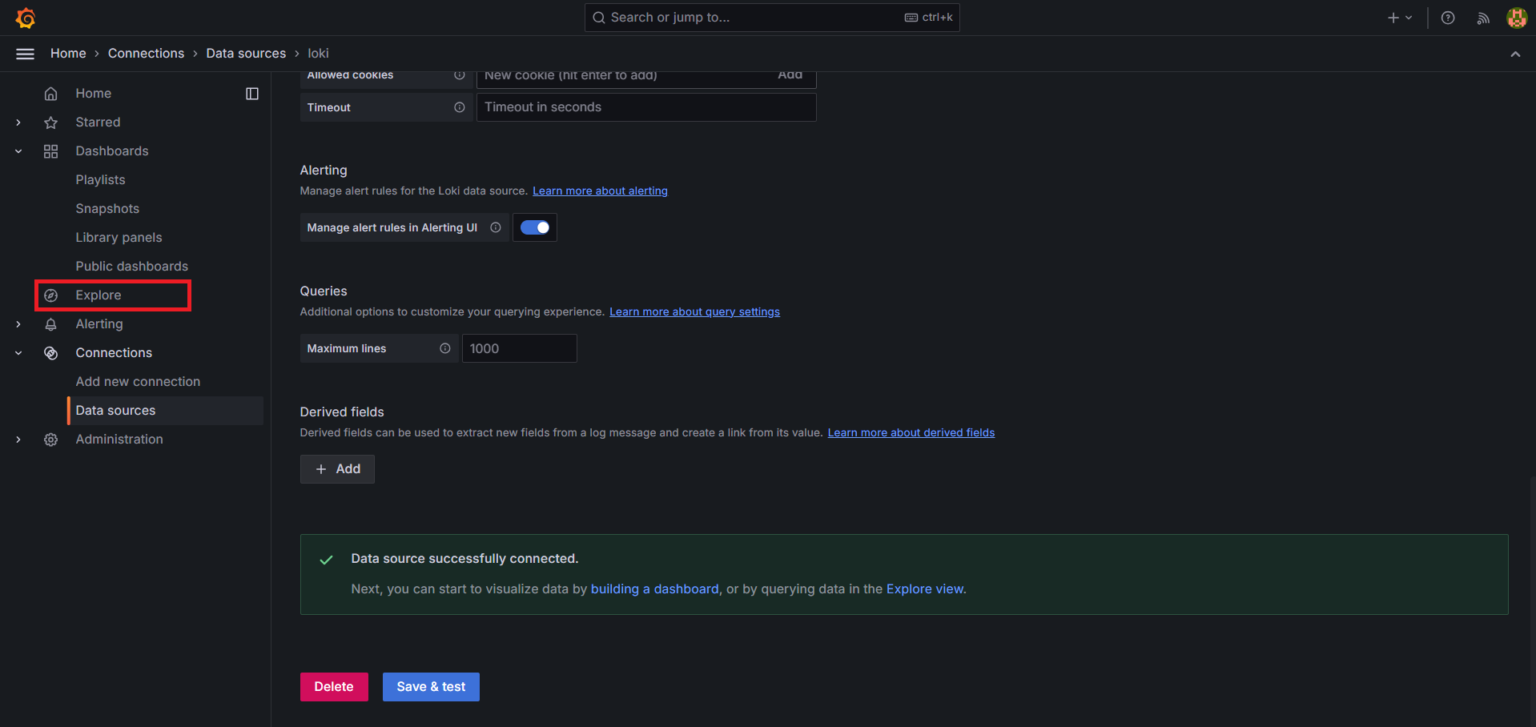Click the Save & test button
The image size is (1536, 727).
click(431, 687)
